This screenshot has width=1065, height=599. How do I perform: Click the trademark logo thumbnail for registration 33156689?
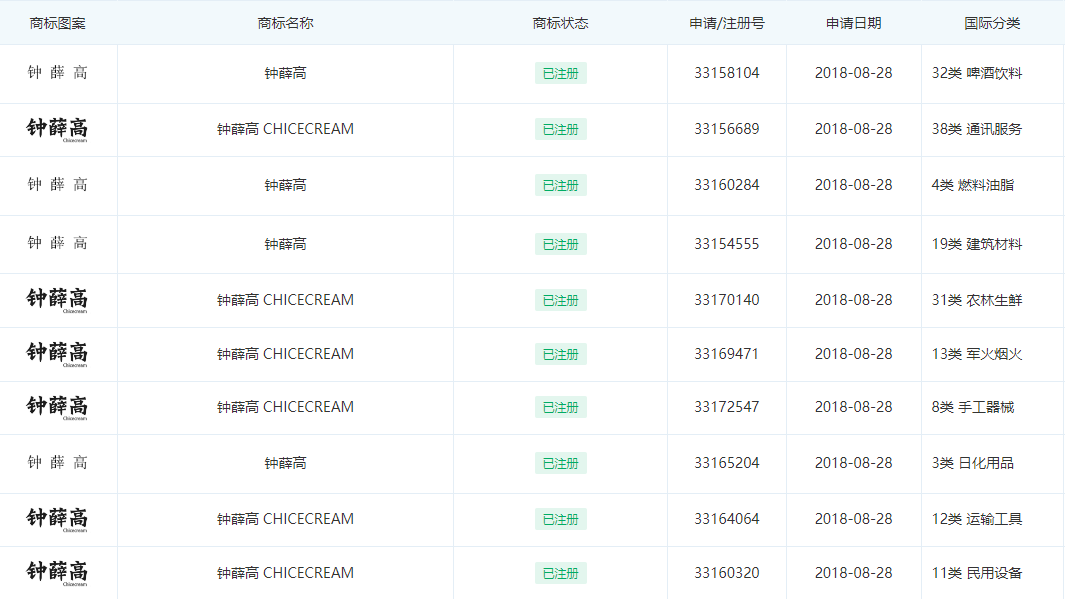(57, 129)
